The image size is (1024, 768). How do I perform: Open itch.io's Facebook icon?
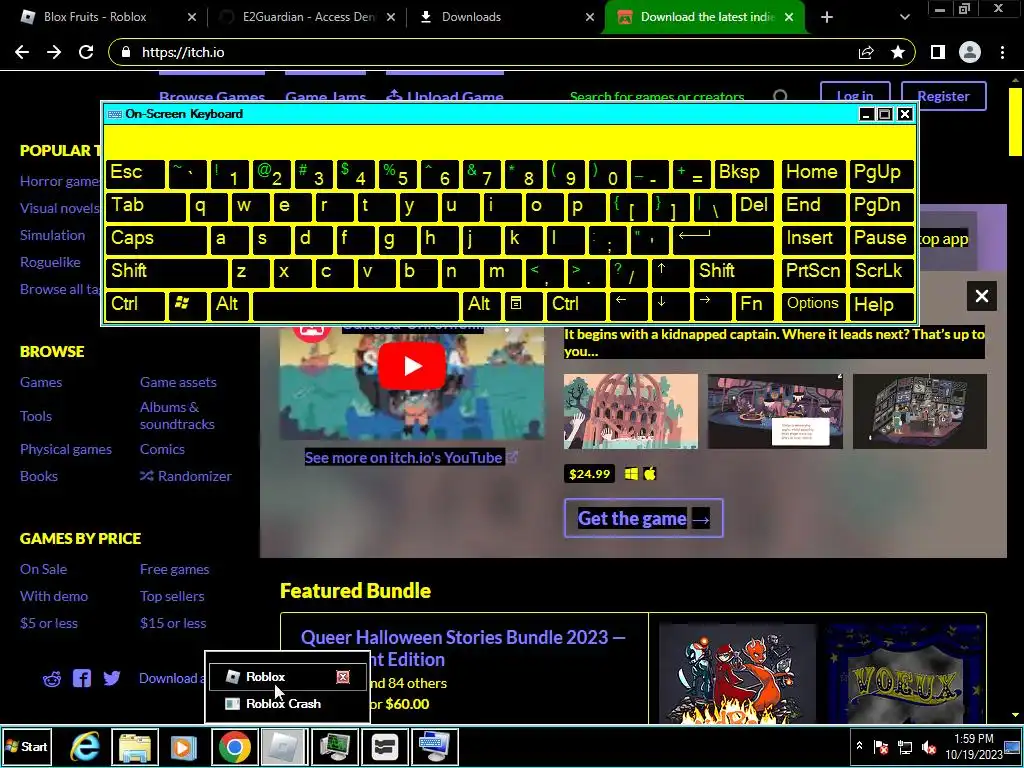[82, 679]
